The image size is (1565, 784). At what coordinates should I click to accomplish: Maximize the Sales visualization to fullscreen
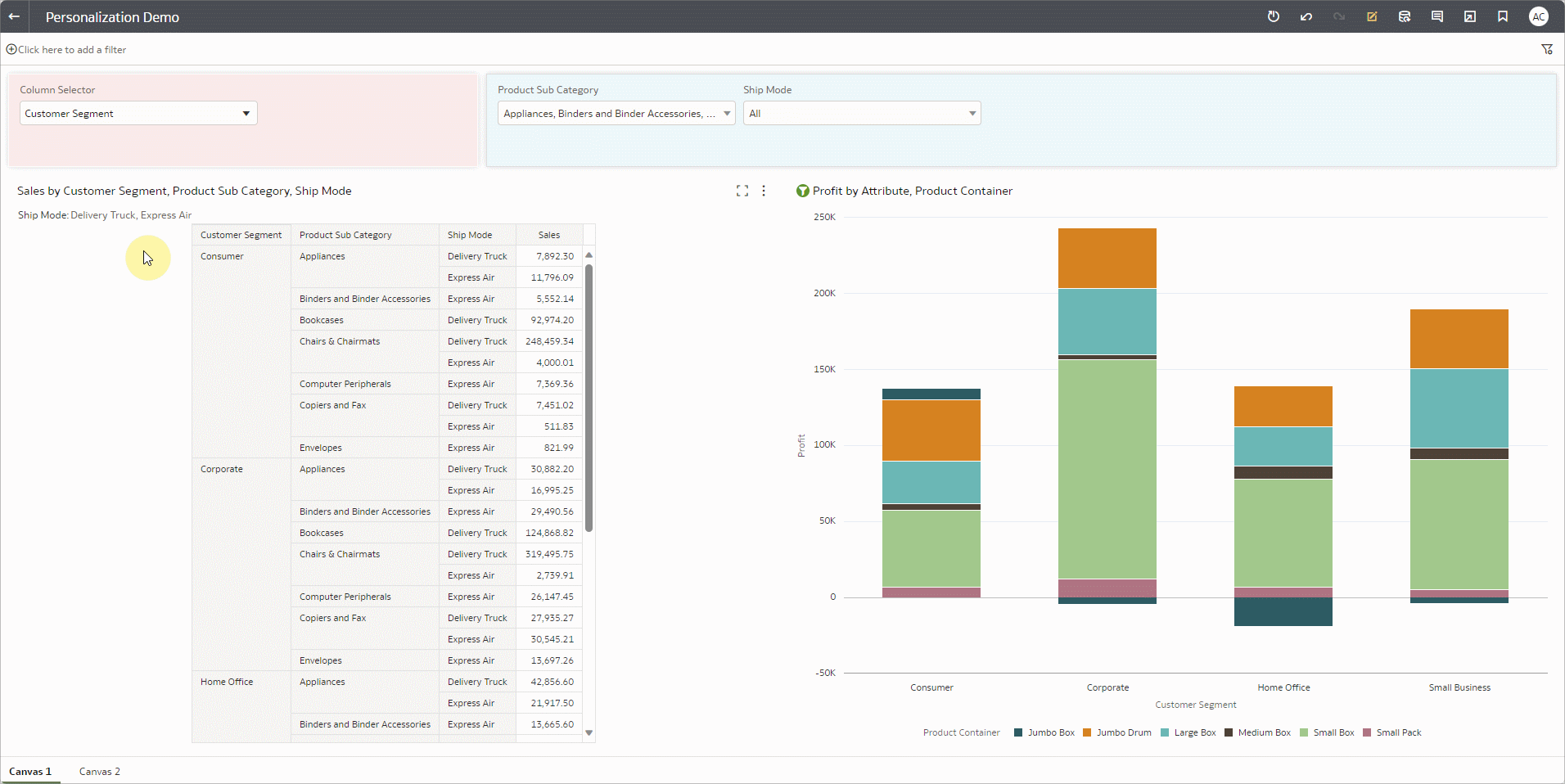click(x=742, y=191)
